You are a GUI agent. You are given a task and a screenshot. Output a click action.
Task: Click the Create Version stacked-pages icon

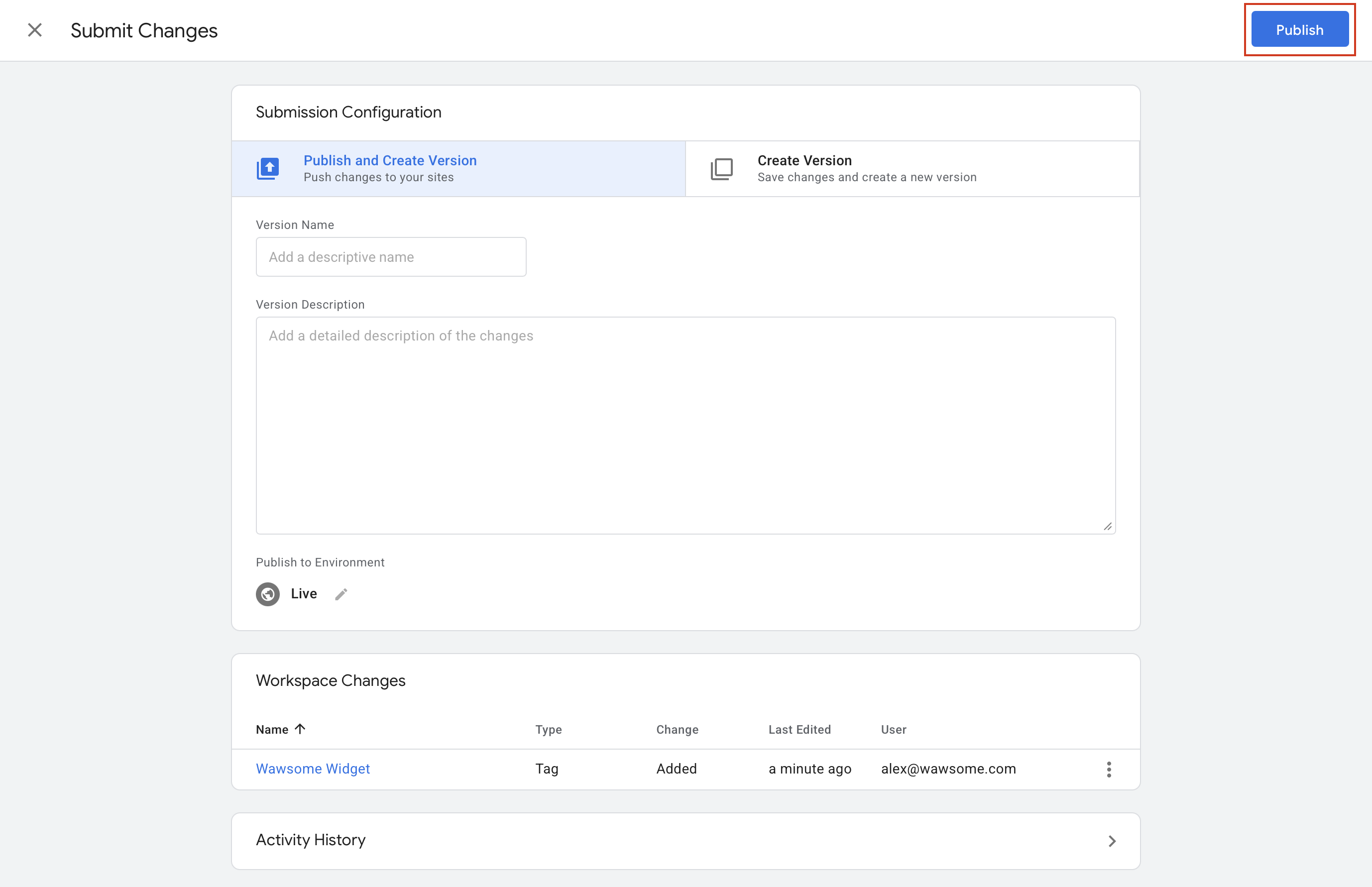(x=721, y=169)
